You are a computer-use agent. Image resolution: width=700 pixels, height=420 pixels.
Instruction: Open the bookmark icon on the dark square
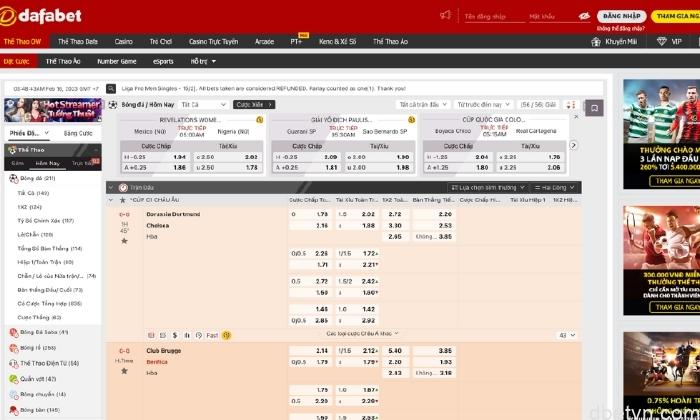point(594,108)
